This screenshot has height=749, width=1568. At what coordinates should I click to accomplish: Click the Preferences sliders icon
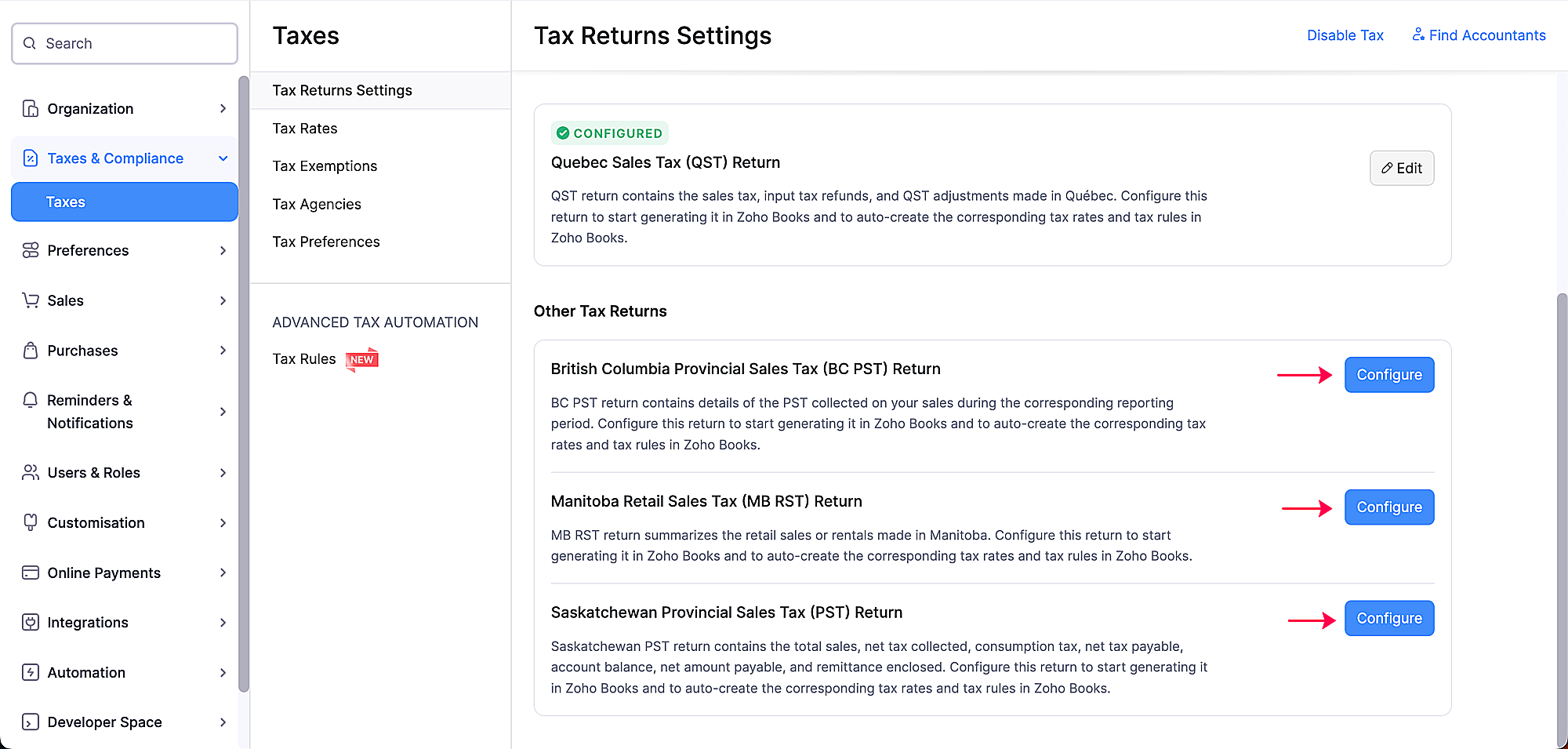[x=30, y=250]
